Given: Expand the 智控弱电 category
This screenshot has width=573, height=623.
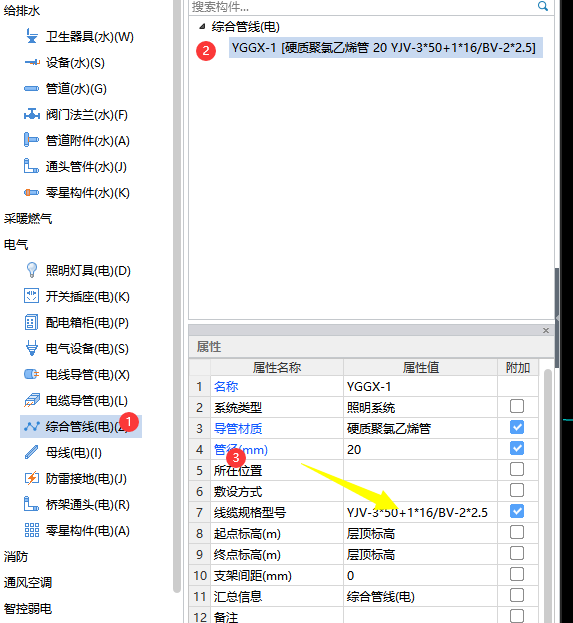Looking at the screenshot, I should coord(28,608).
